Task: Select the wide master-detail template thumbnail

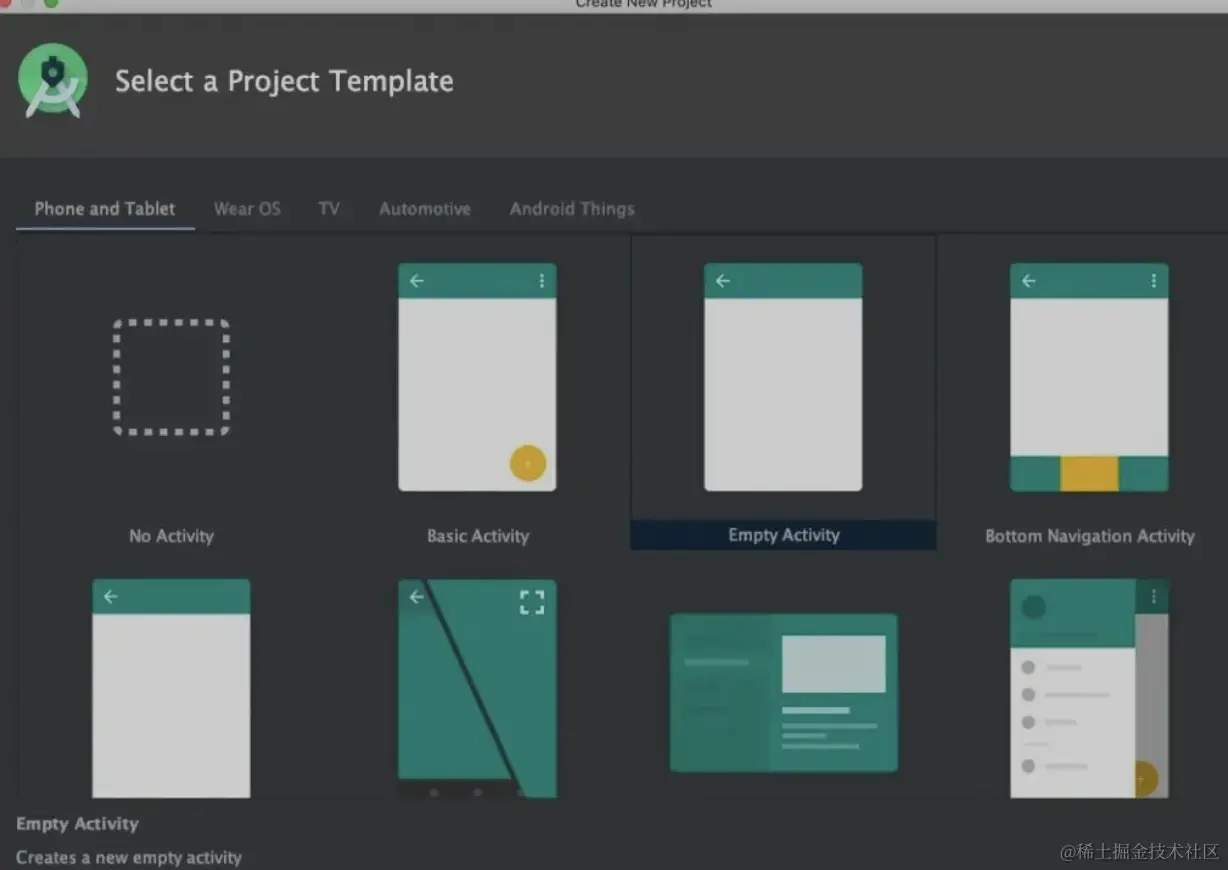Action: (783, 692)
